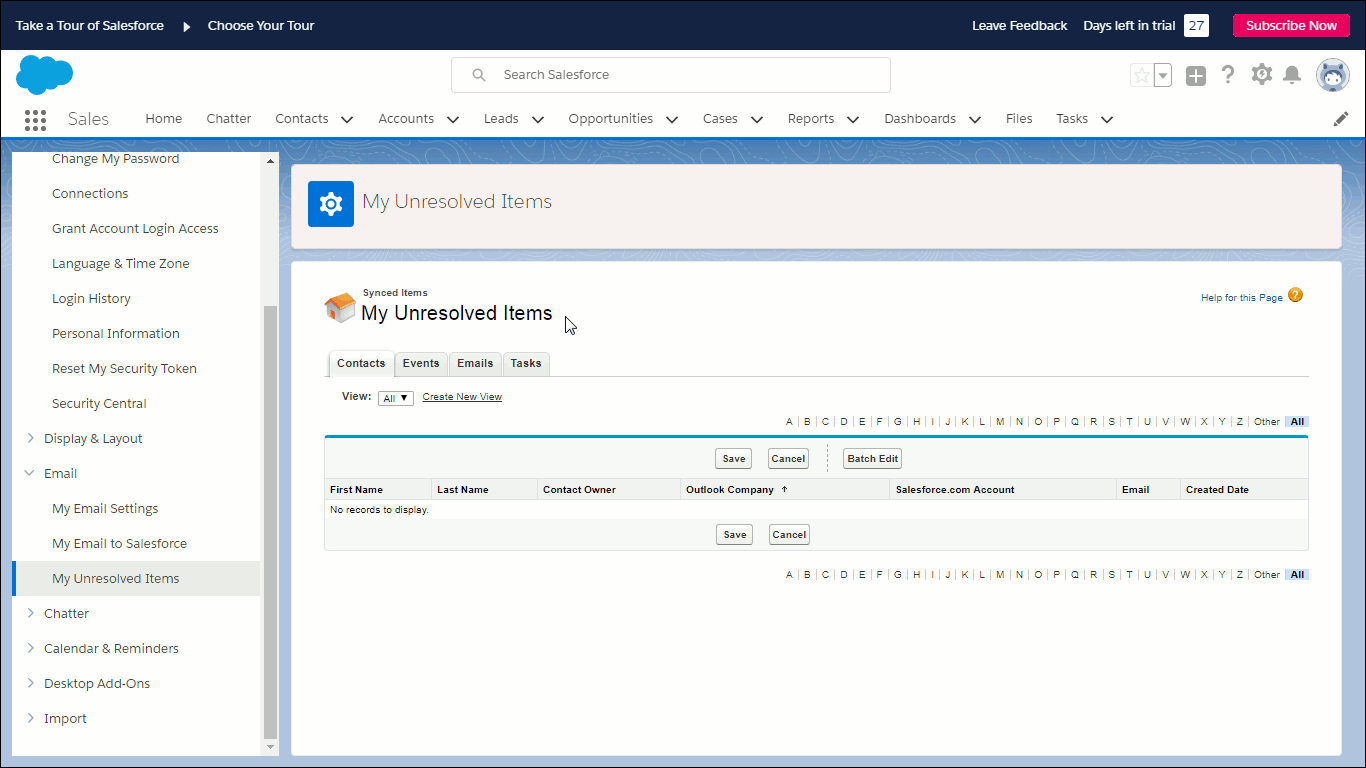Screen dimensions: 1366x768
Task: Open the Chatter nav tab
Action: tap(229, 118)
